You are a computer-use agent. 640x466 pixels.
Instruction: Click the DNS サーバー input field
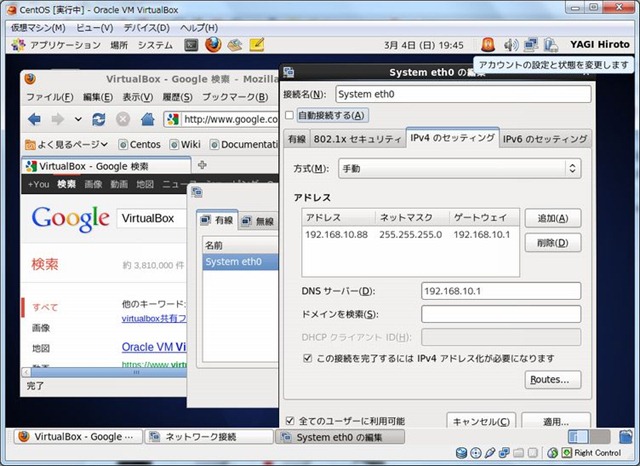[x=500, y=291]
